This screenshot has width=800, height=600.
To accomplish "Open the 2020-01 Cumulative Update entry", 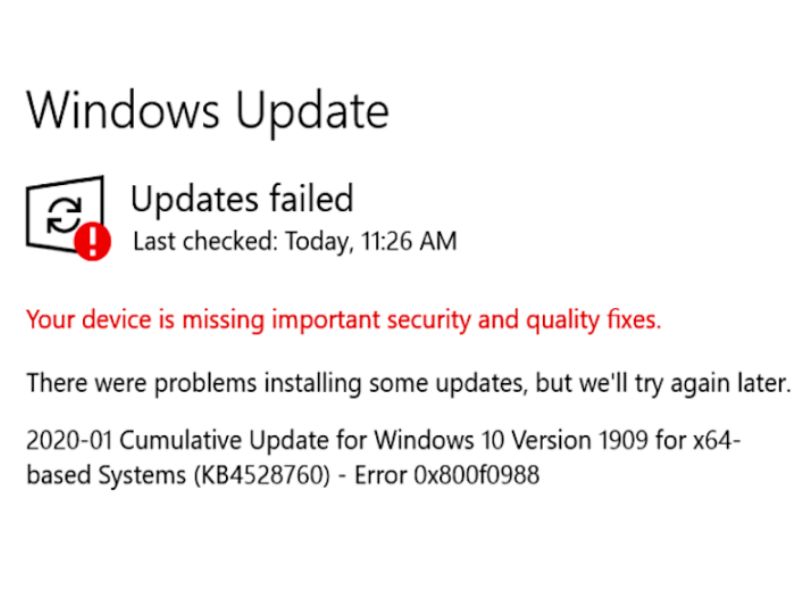I will pos(383,458).
